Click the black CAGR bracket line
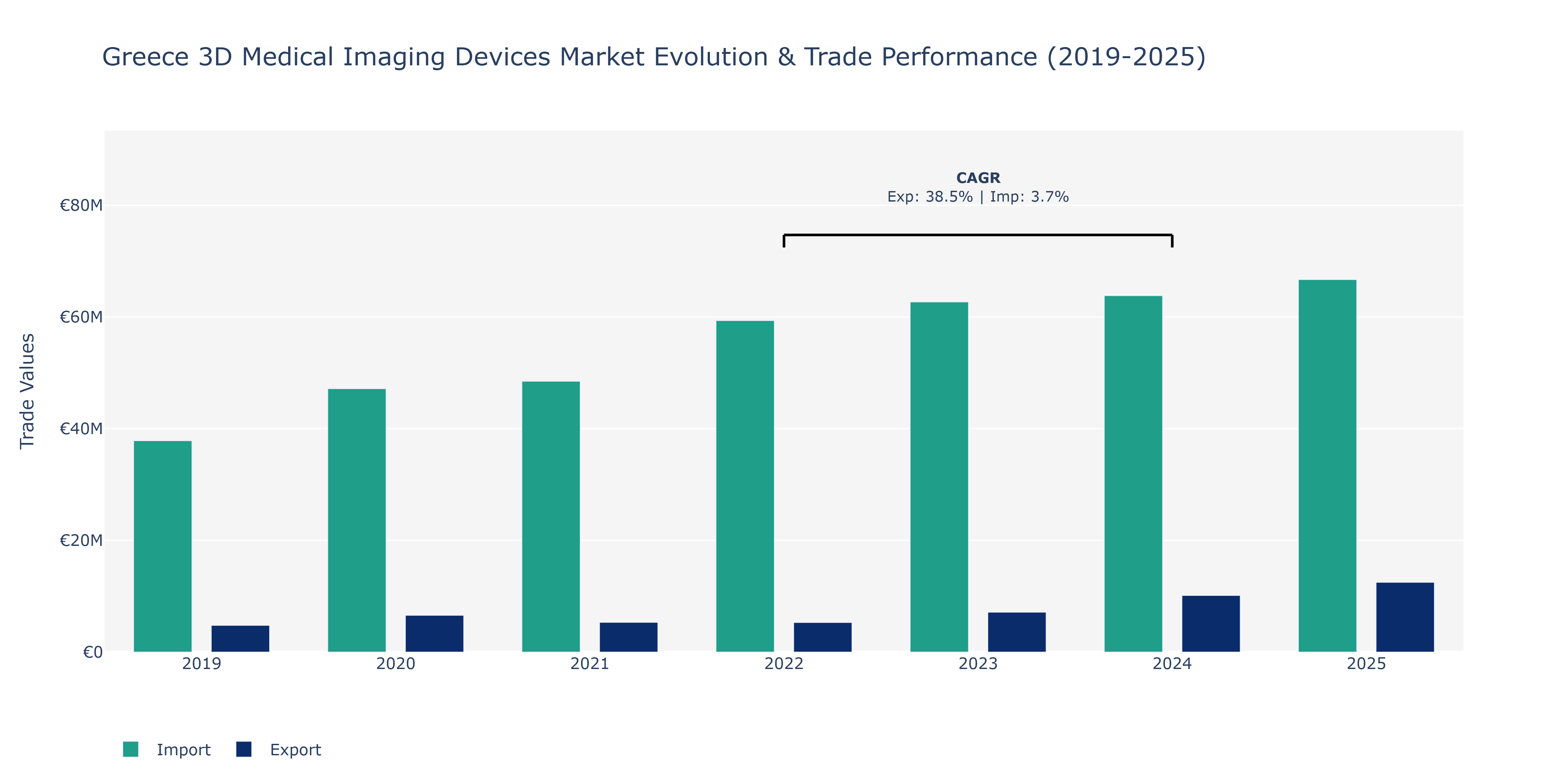 click(x=978, y=235)
